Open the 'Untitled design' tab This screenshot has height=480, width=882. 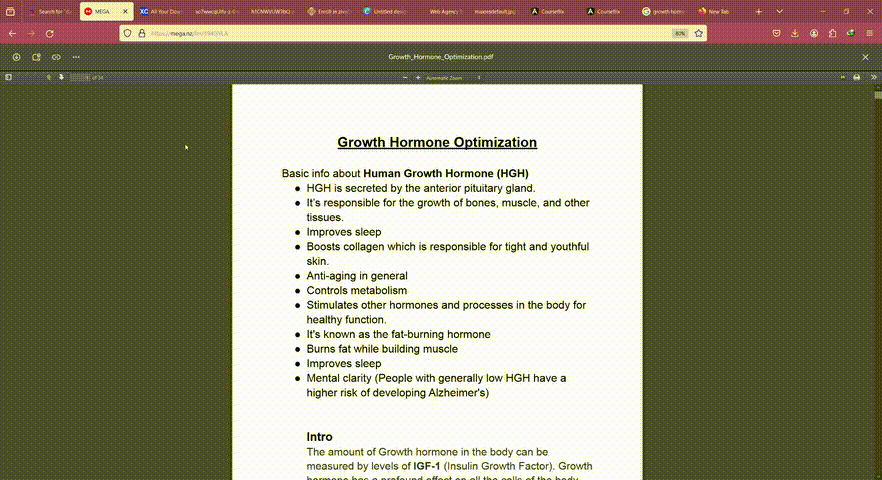click(384, 11)
